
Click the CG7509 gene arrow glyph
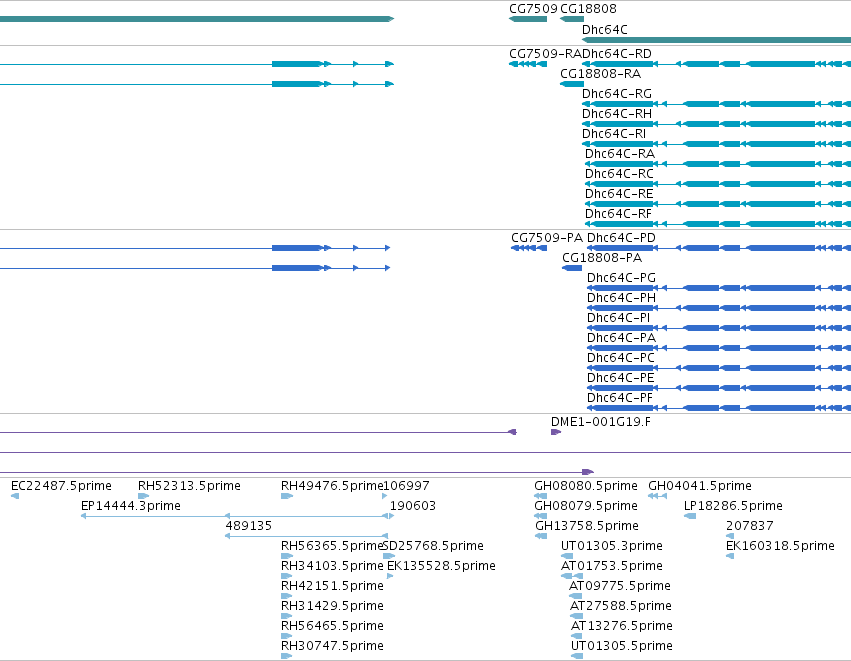pos(528,19)
